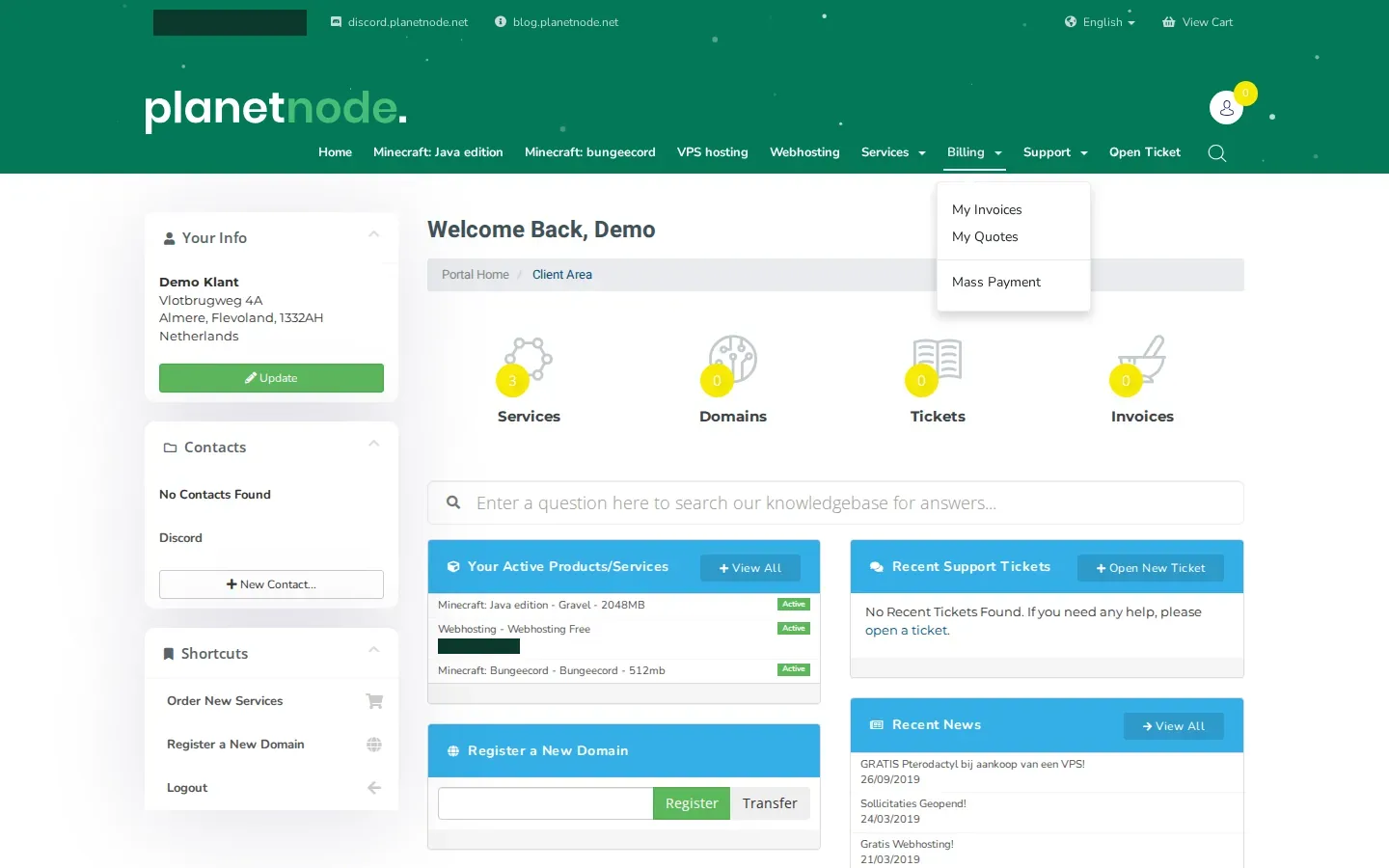Collapse the Your Info panel
1389x868 pixels.
(374, 234)
